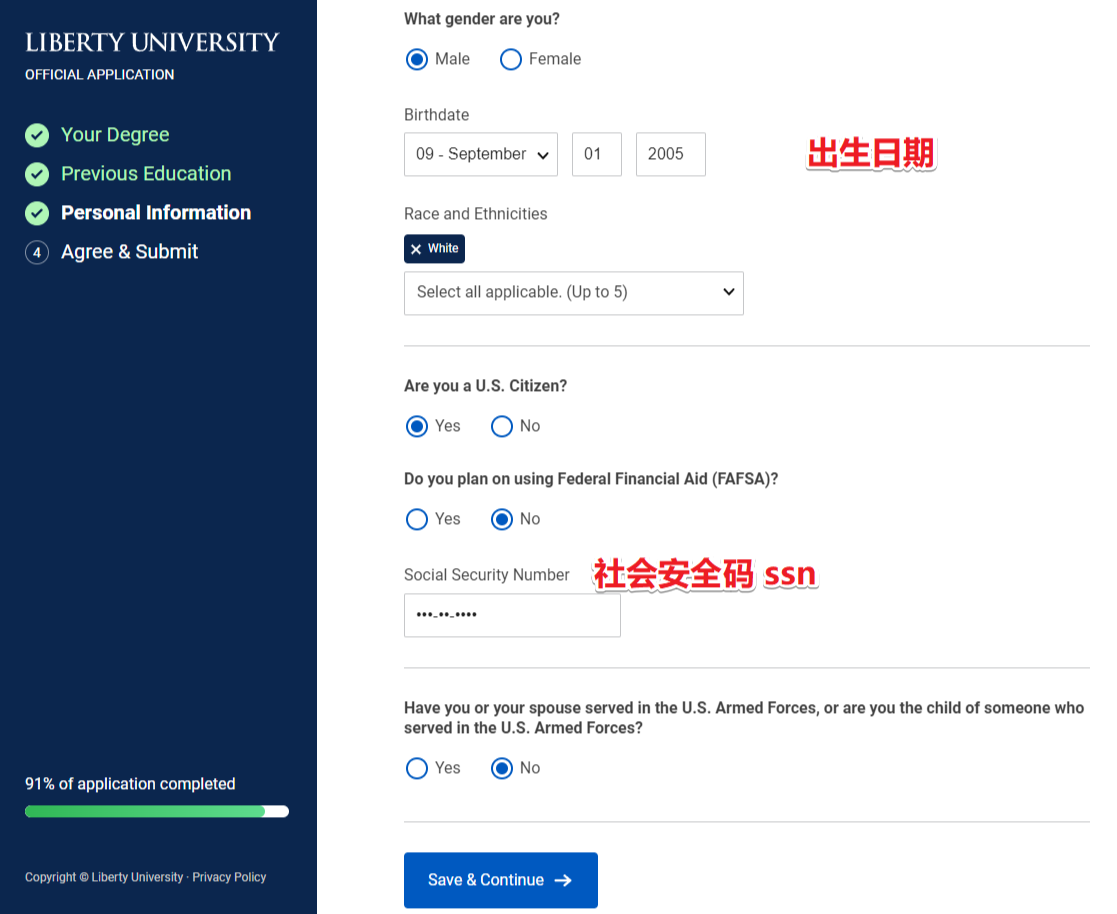Screen dimensions: 1117x914
Task: Choose Yes for Federal Financial Aid
Action: [x=417, y=519]
